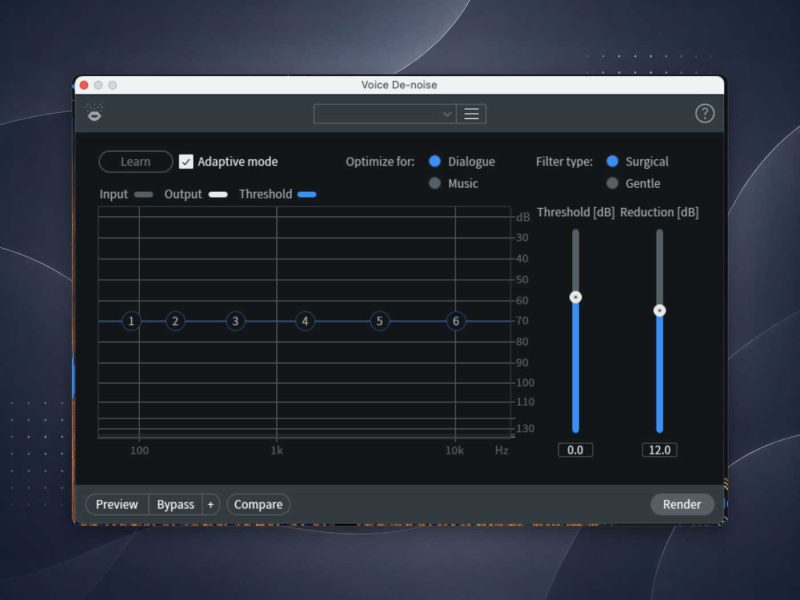Click the Output legend label

(x=183, y=194)
